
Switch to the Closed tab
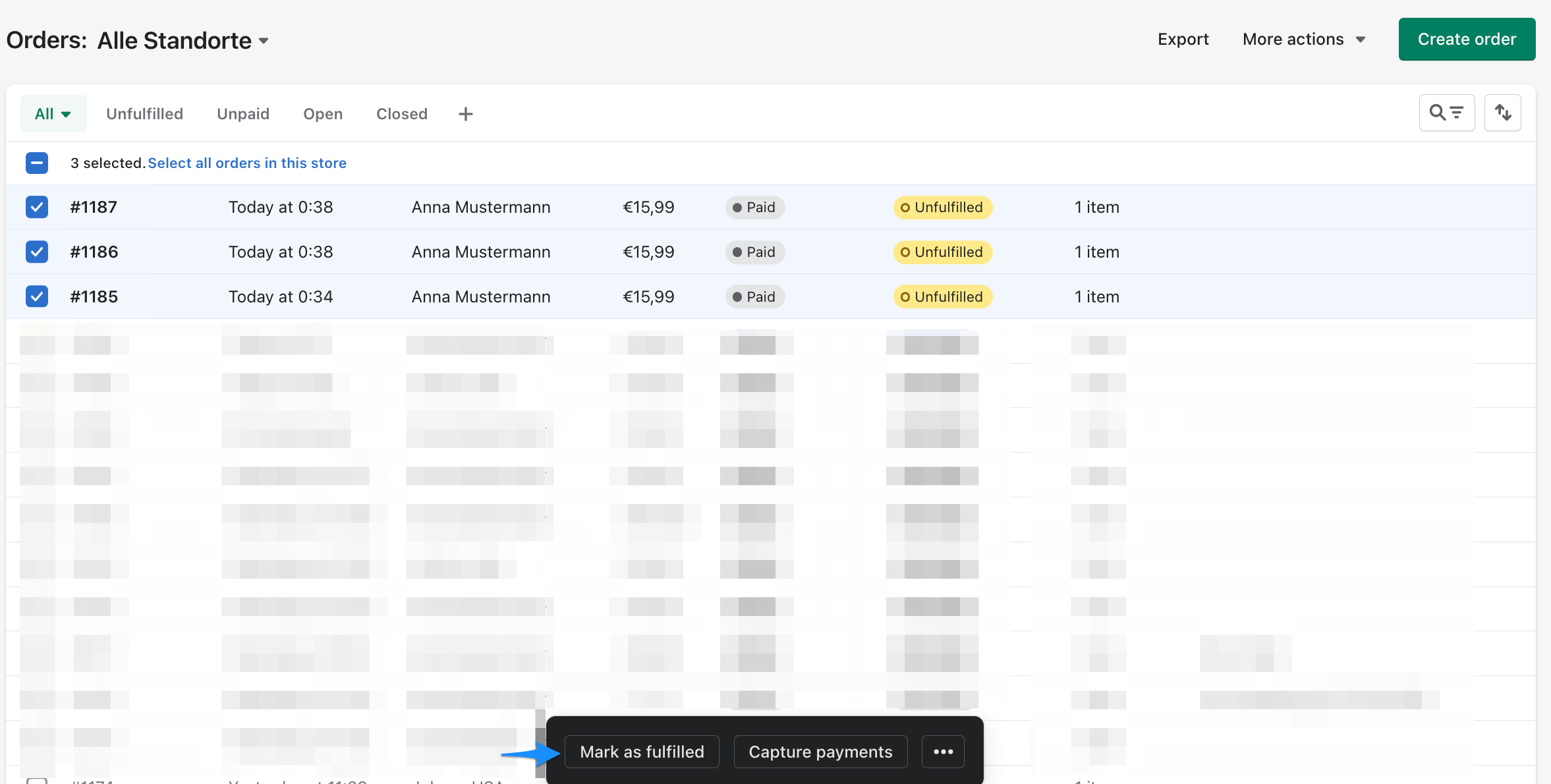[x=402, y=114]
